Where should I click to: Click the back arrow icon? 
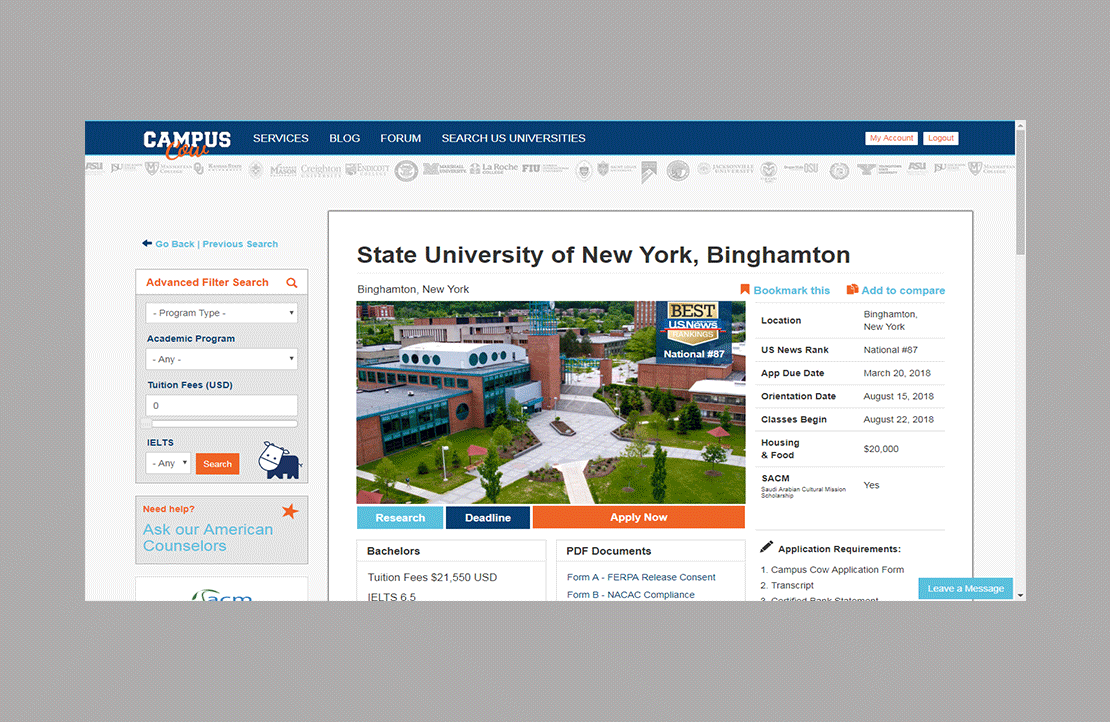[147, 243]
